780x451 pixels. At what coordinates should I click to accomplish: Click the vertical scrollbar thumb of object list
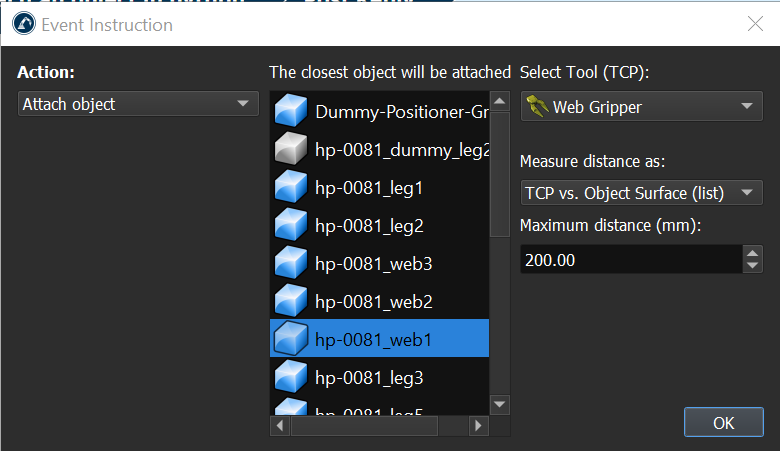(499, 175)
